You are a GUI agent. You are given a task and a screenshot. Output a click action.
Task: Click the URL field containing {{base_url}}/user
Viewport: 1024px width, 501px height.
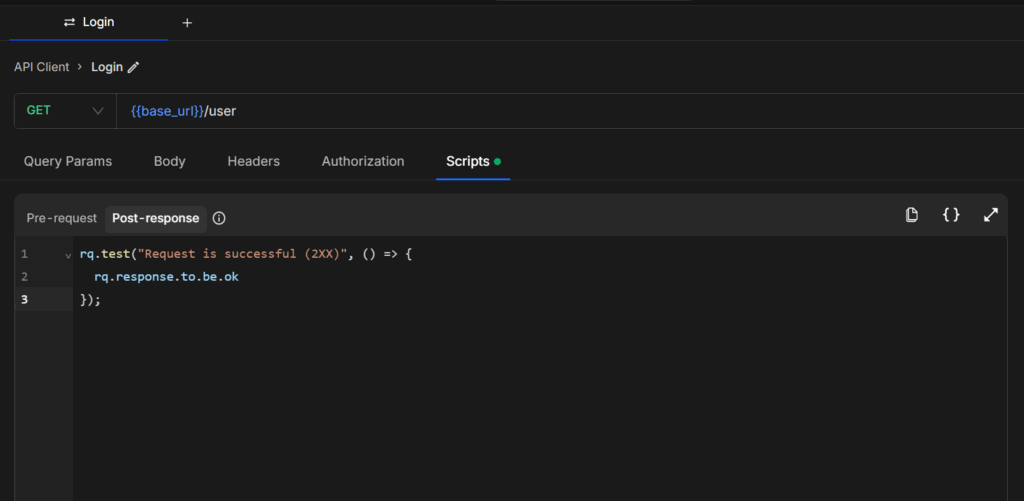pyautogui.click(x=500, y=111)
